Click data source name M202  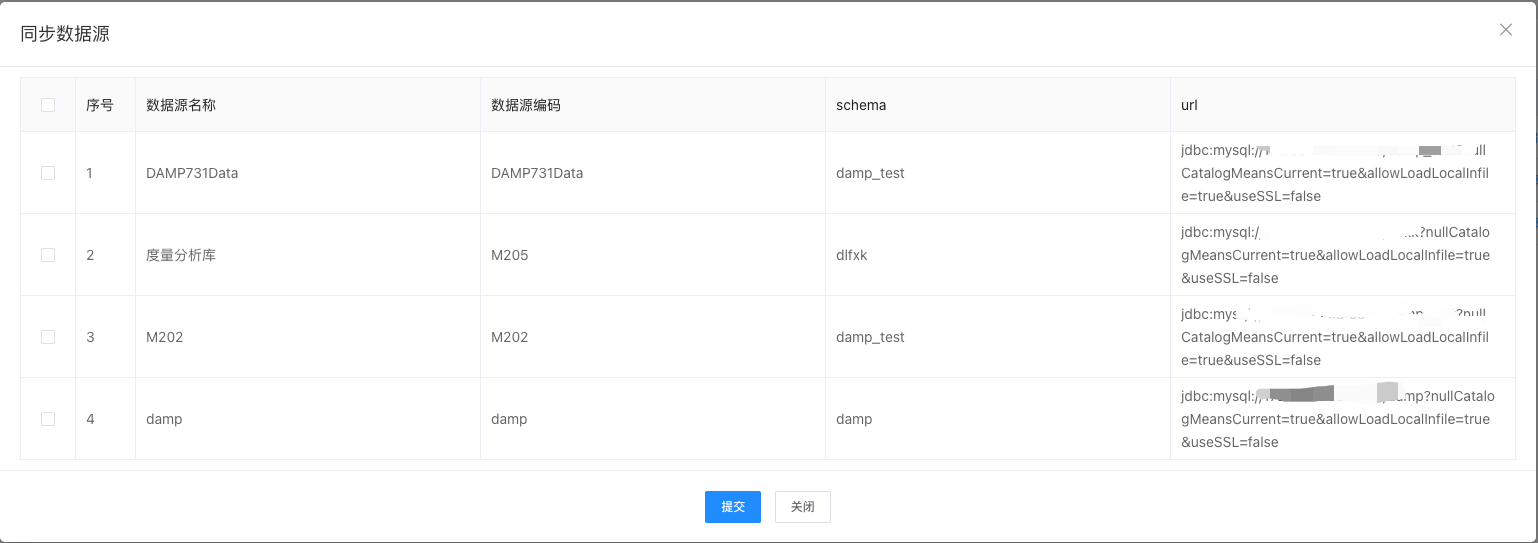(165, 337)
